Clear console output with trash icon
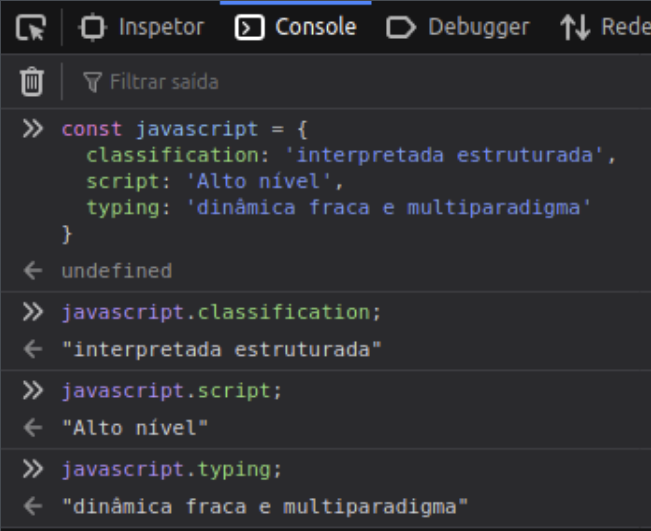 32,81
